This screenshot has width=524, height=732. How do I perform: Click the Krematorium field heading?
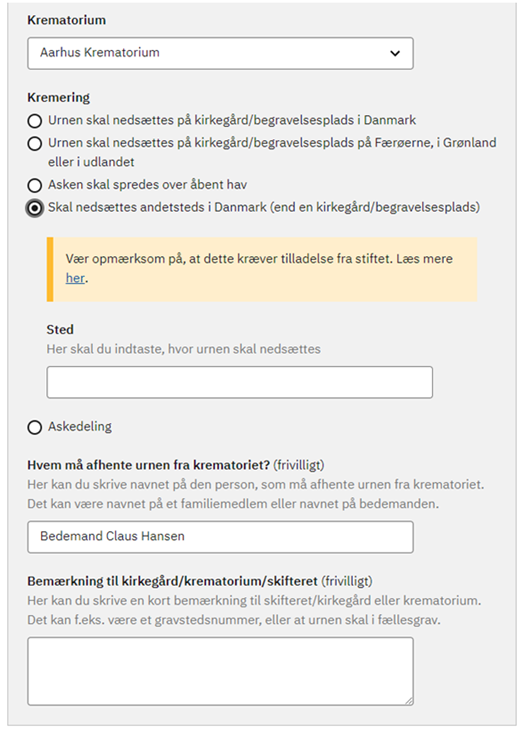point(66,20)
